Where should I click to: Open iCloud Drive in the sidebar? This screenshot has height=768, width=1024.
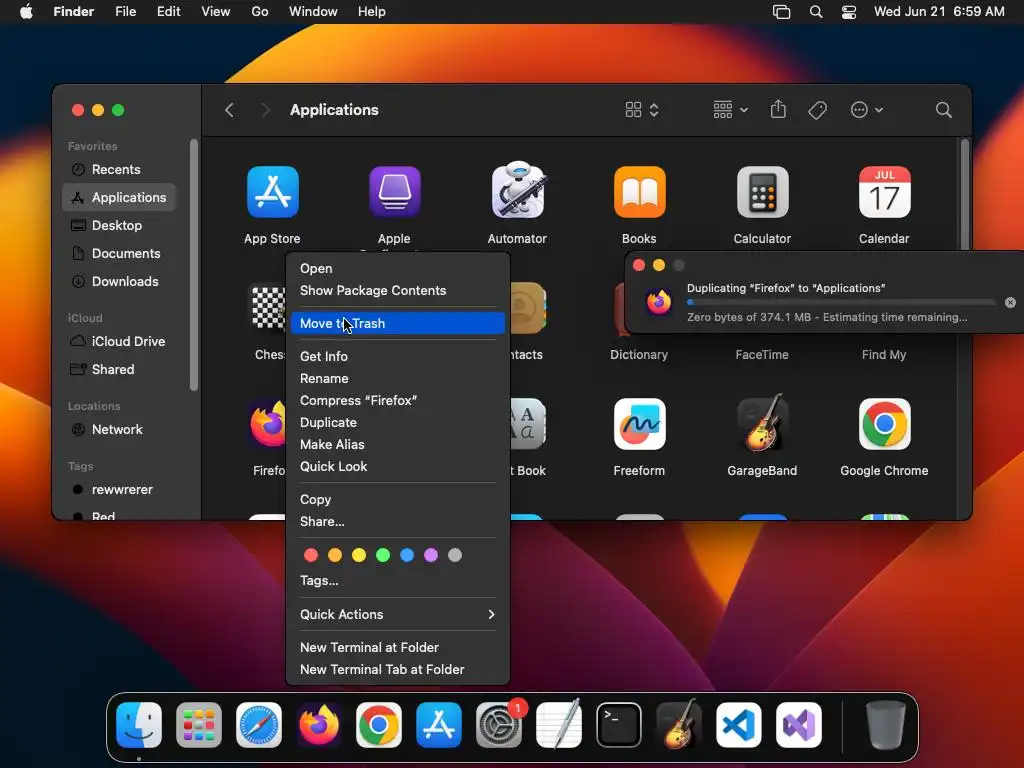pyautogui.click(x=119, y=342)
